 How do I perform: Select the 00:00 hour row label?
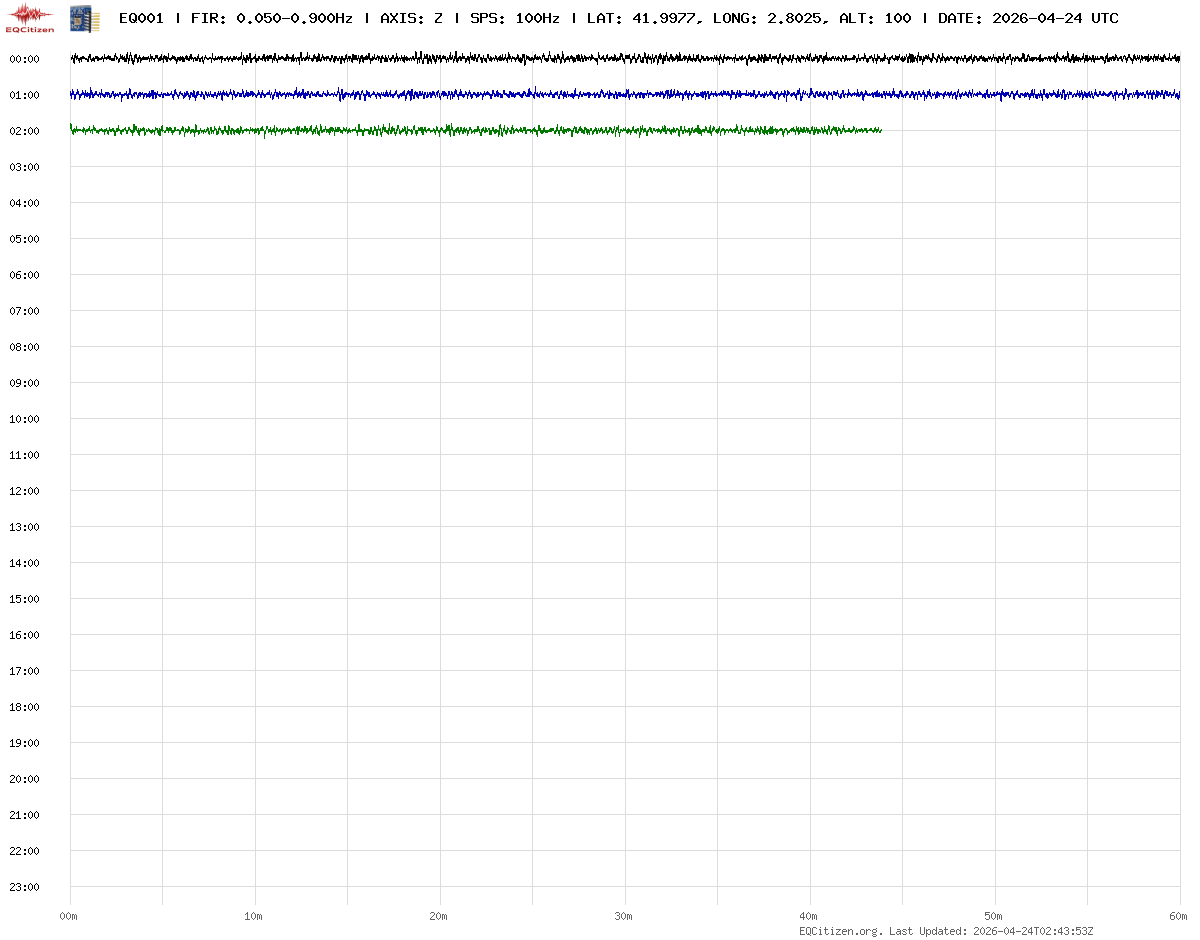[x=24, y=59]
